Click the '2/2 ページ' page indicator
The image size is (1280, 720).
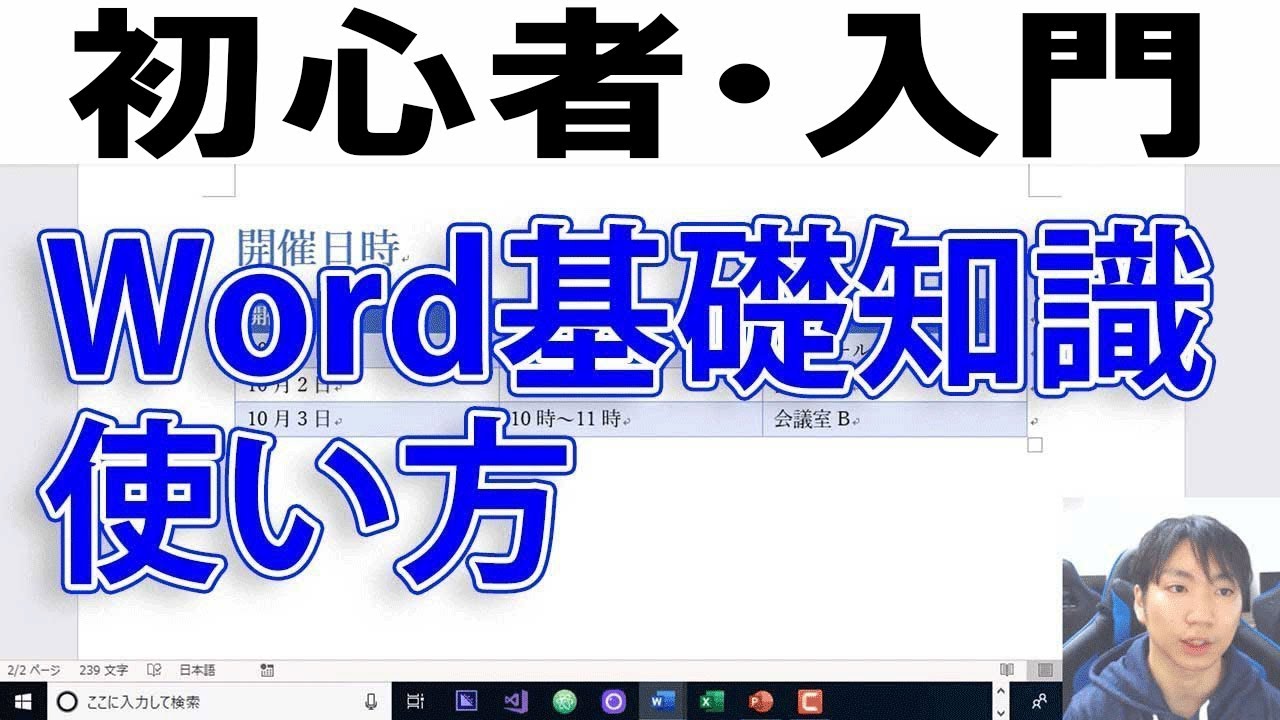coord(33,670)
